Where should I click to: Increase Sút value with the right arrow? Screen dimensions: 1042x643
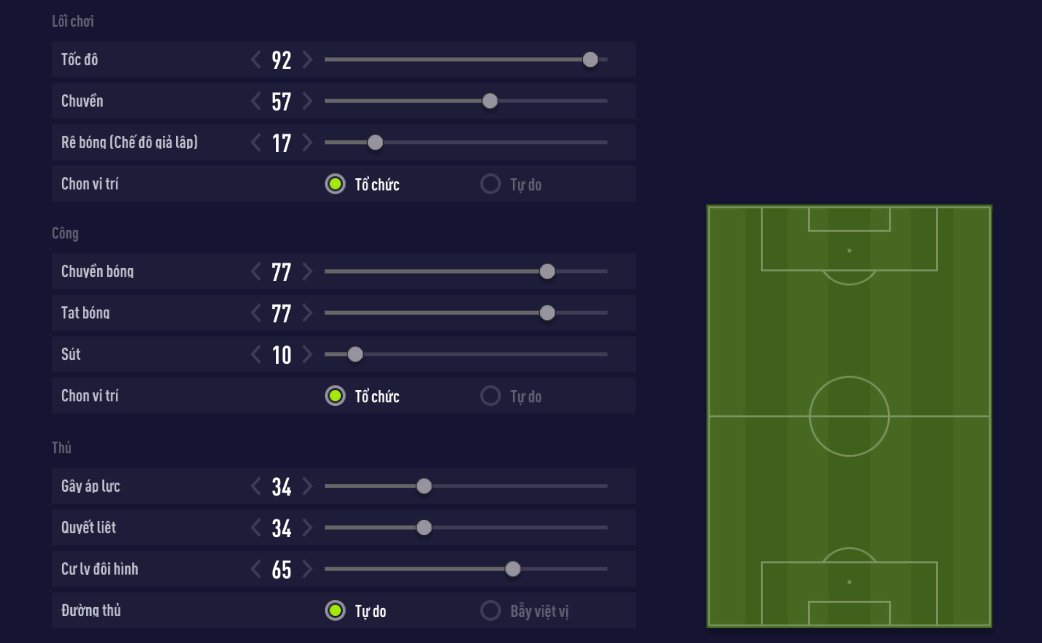(x=306, y=354)
